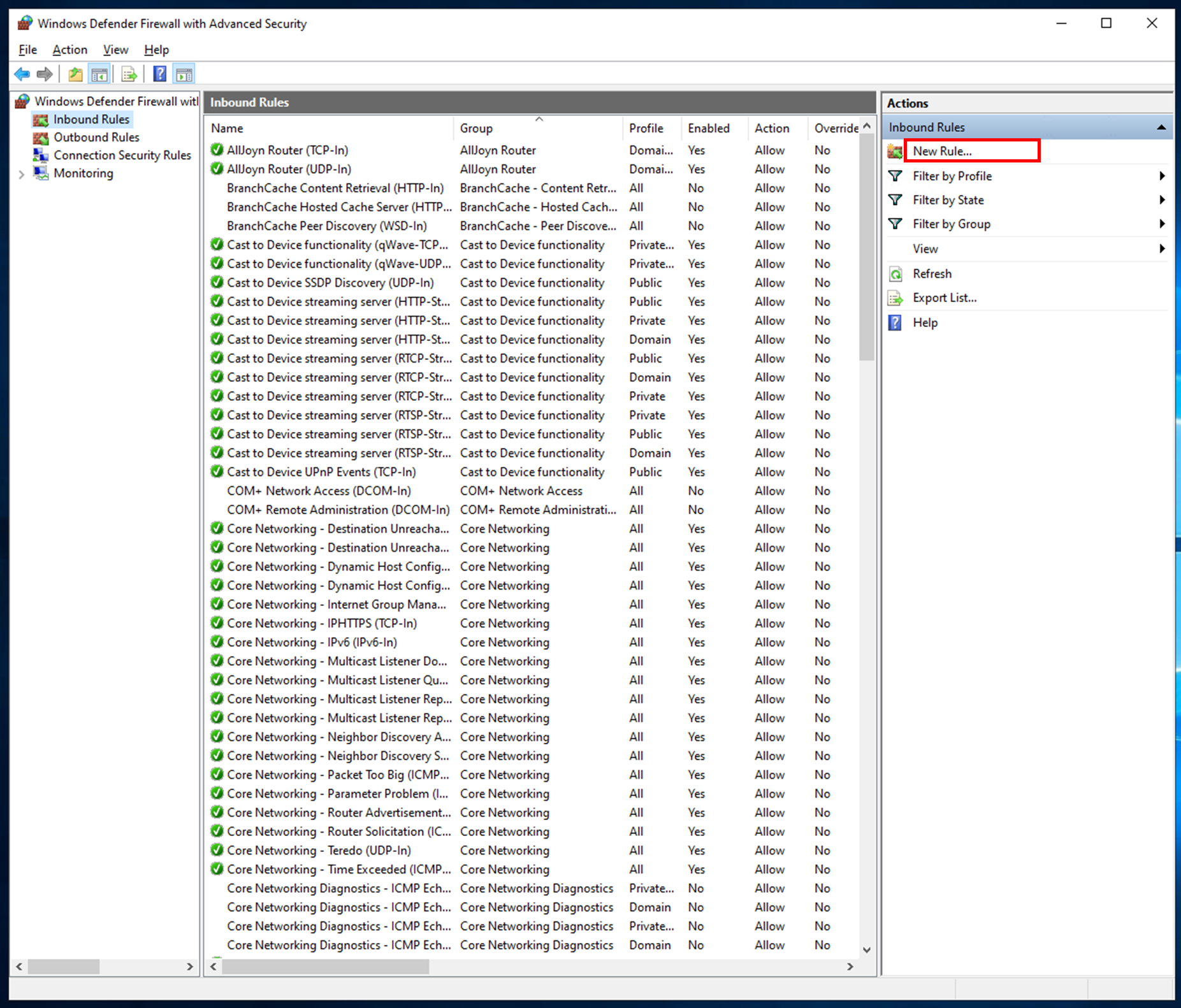Select the COM+ Remote Administration (DCOM-In) rule
The image size is (1181, 1008).
coord(338,510)
